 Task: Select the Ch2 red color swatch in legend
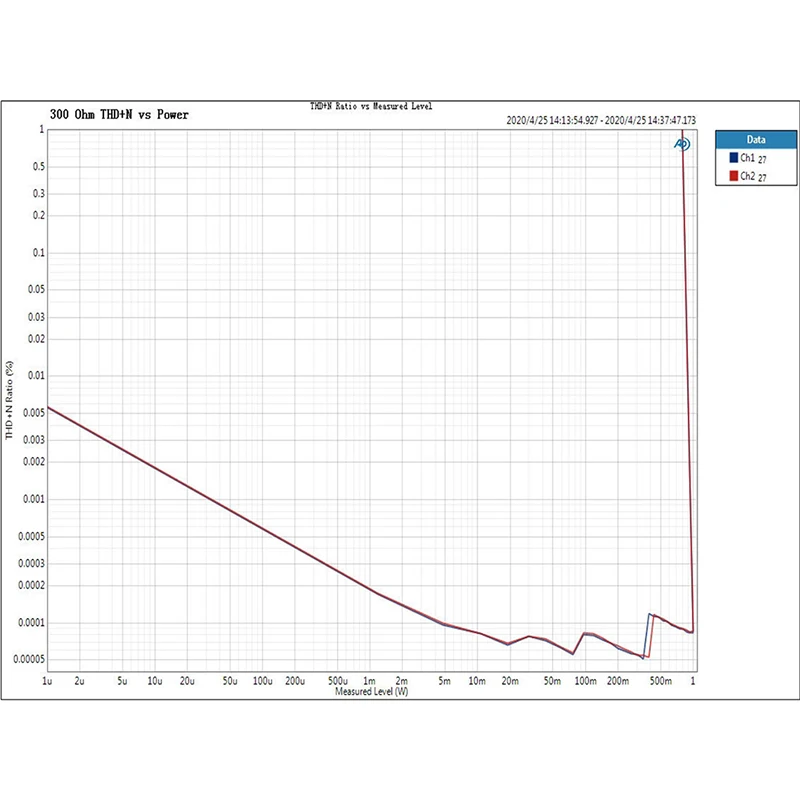click(x=734, y=176)
